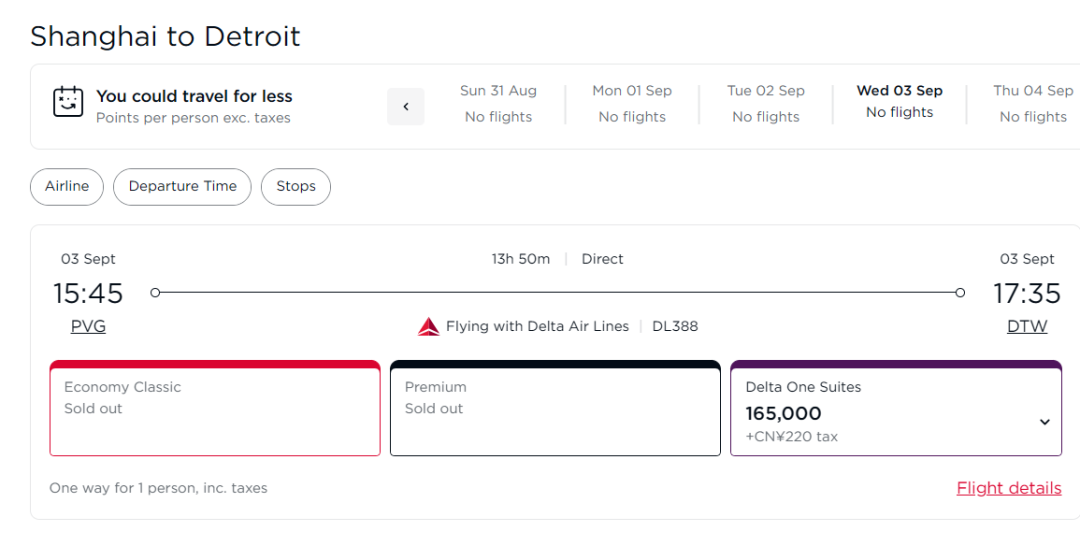Open the Flight details link

[x=1009, y=488]
